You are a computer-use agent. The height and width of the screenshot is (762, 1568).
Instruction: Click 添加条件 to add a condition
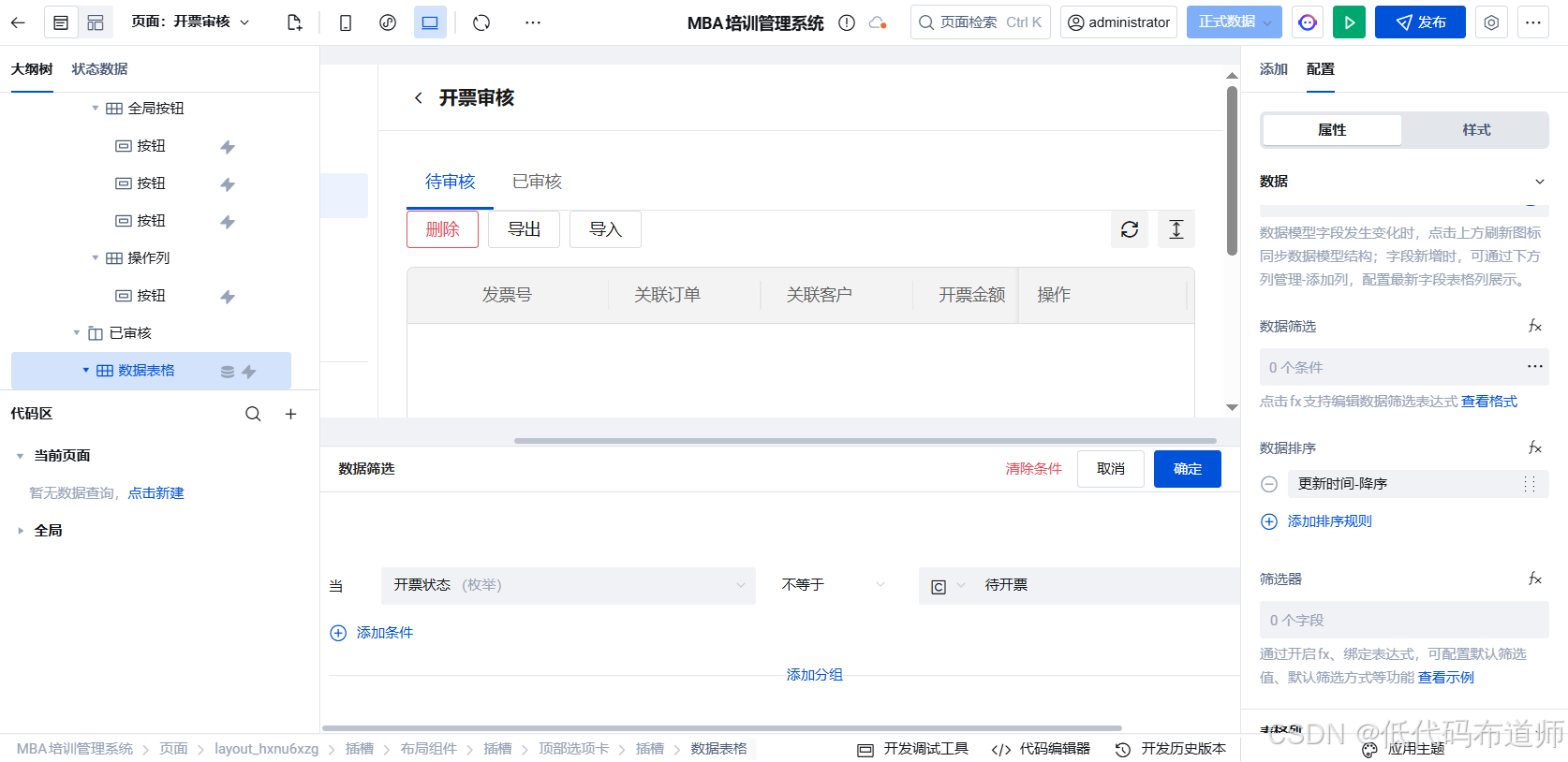[372, 633]
